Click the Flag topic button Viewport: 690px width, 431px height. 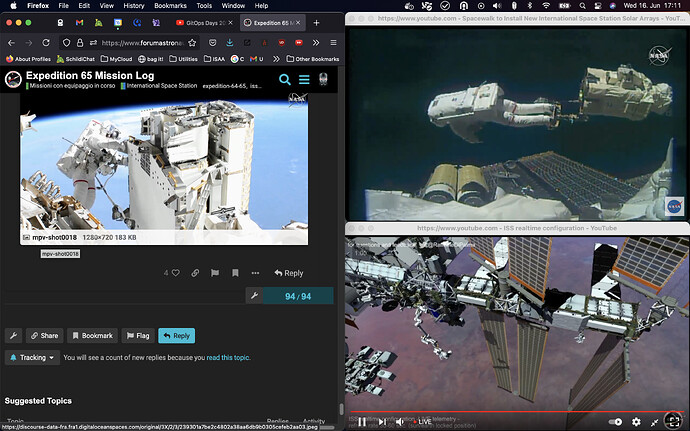click(138, 335)
